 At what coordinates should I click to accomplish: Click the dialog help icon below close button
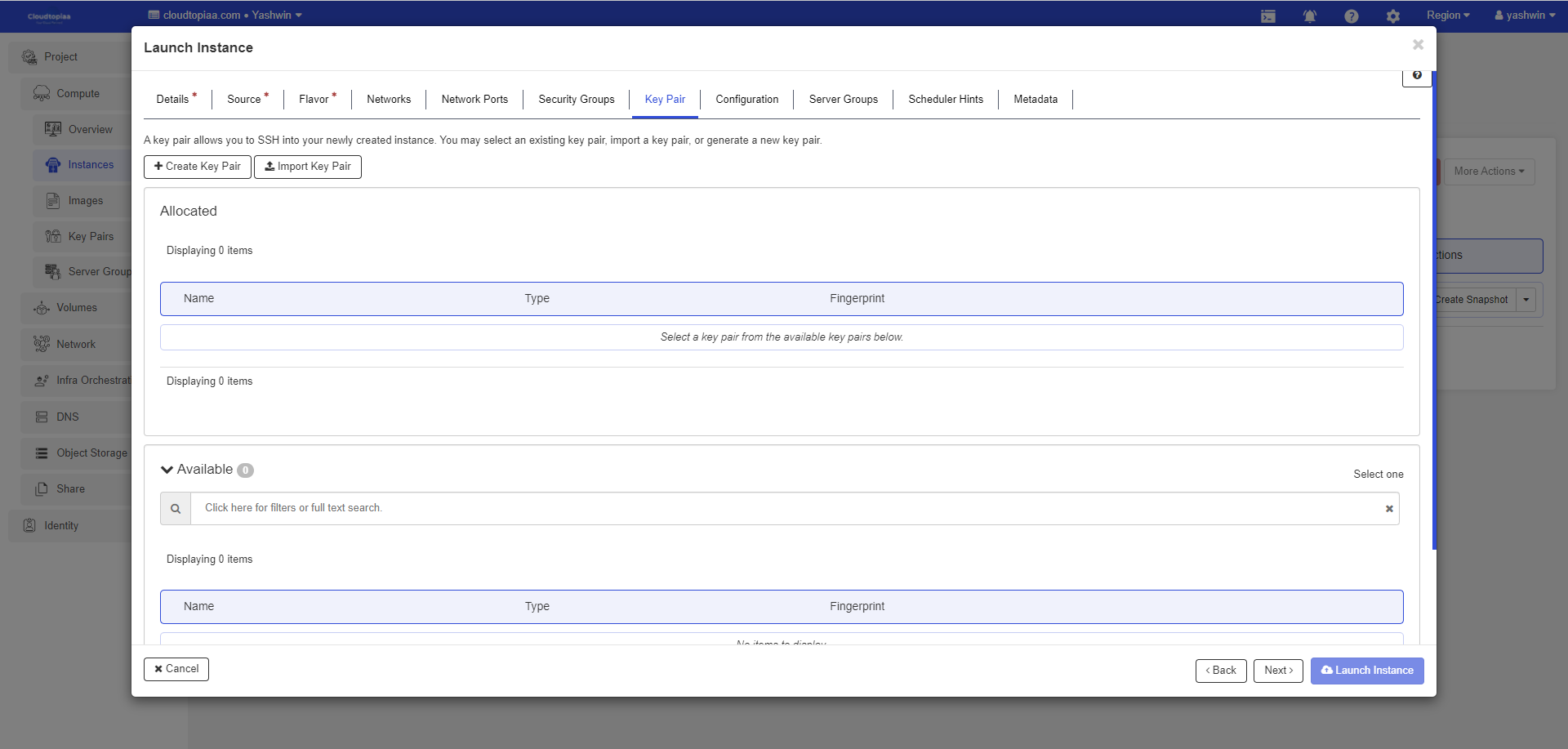point(1417,75)
